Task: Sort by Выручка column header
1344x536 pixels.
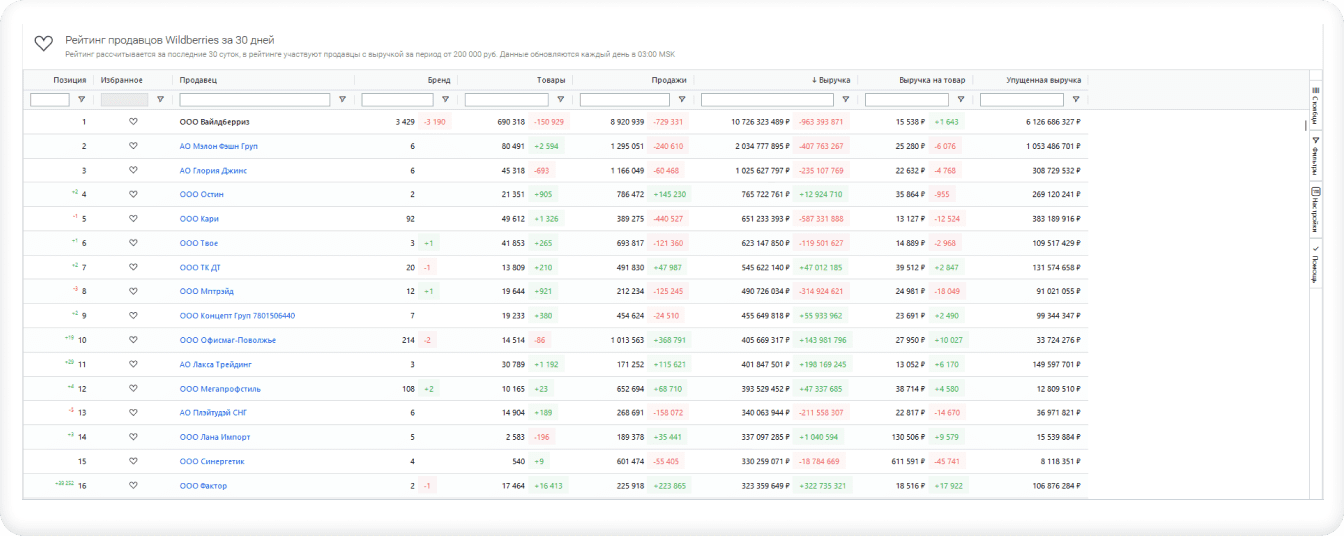Action: click(830, 80)
